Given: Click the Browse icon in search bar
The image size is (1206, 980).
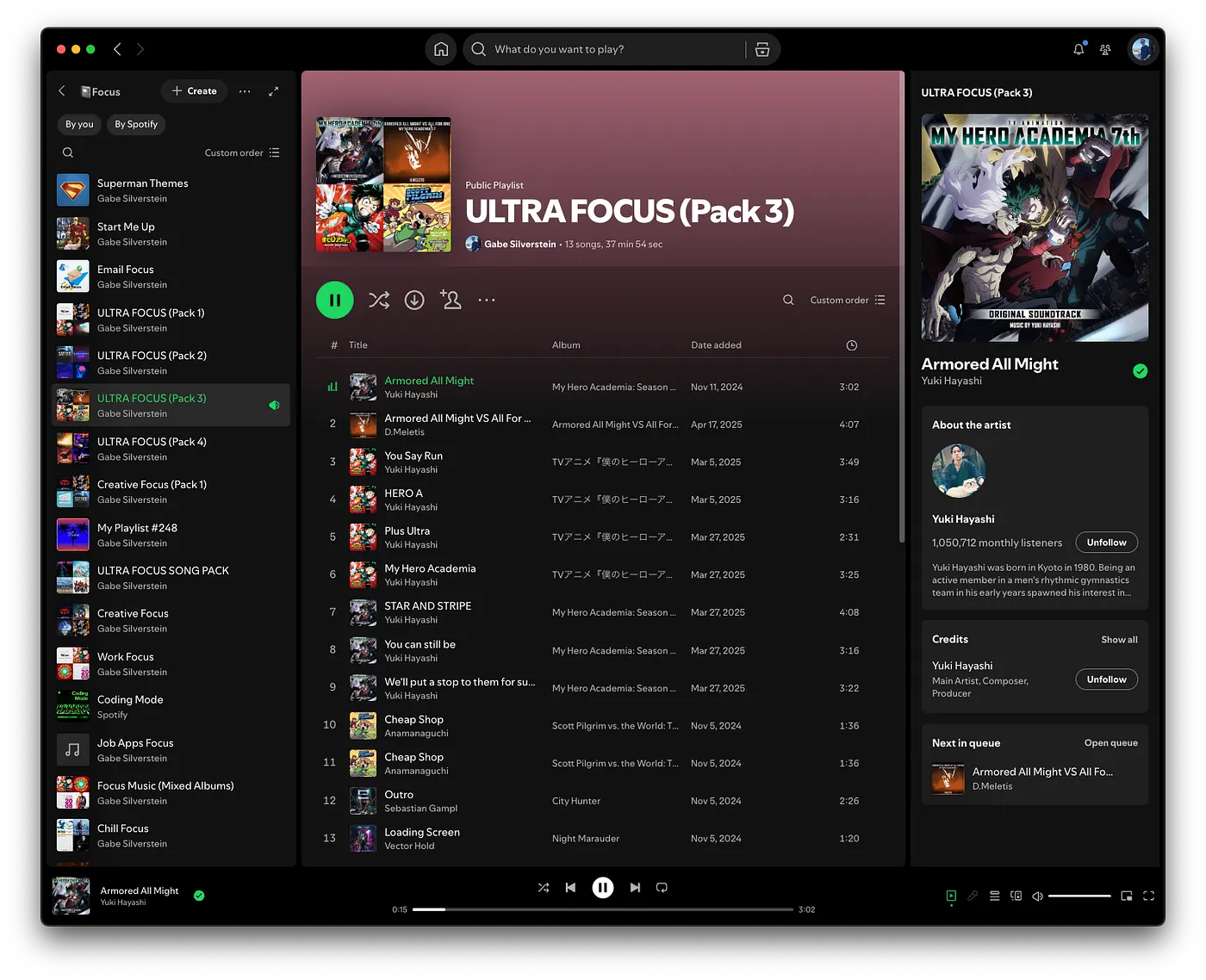Looking at the screenshot, I should coord(762,49).
